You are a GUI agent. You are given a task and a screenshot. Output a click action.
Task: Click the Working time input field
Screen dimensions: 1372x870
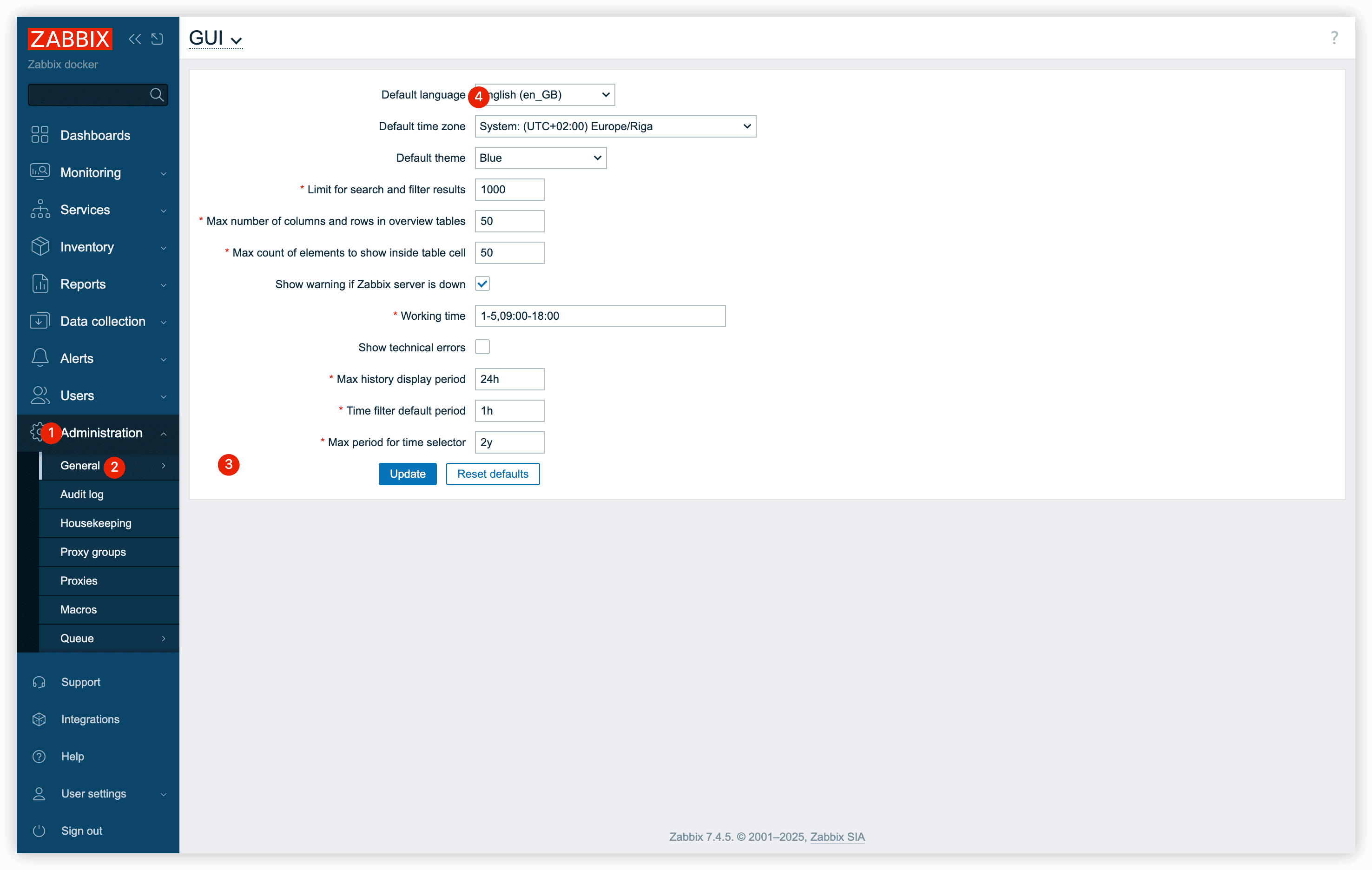[600, 316]
